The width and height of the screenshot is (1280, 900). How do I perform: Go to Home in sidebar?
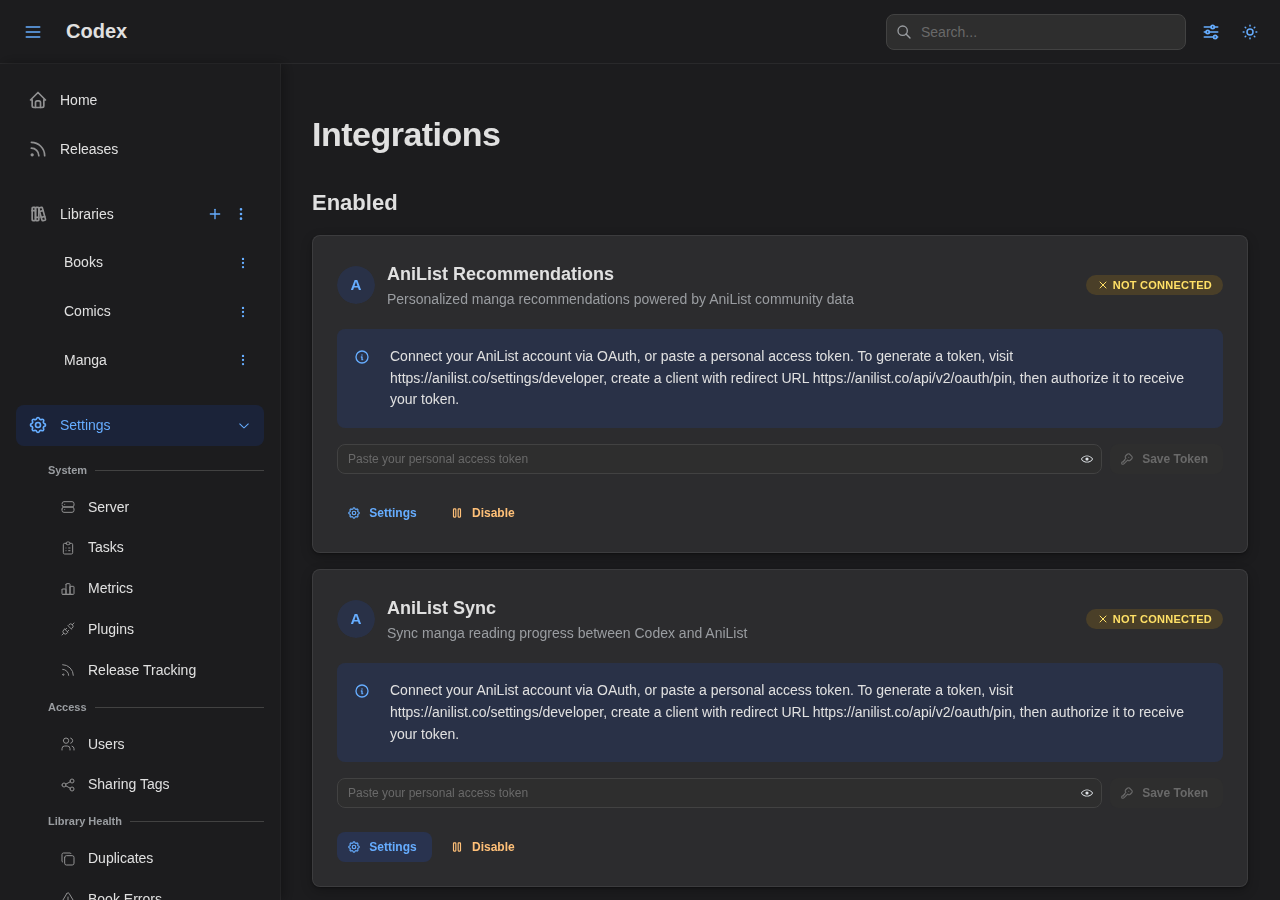pyautogui.click(x=140, y=100)
